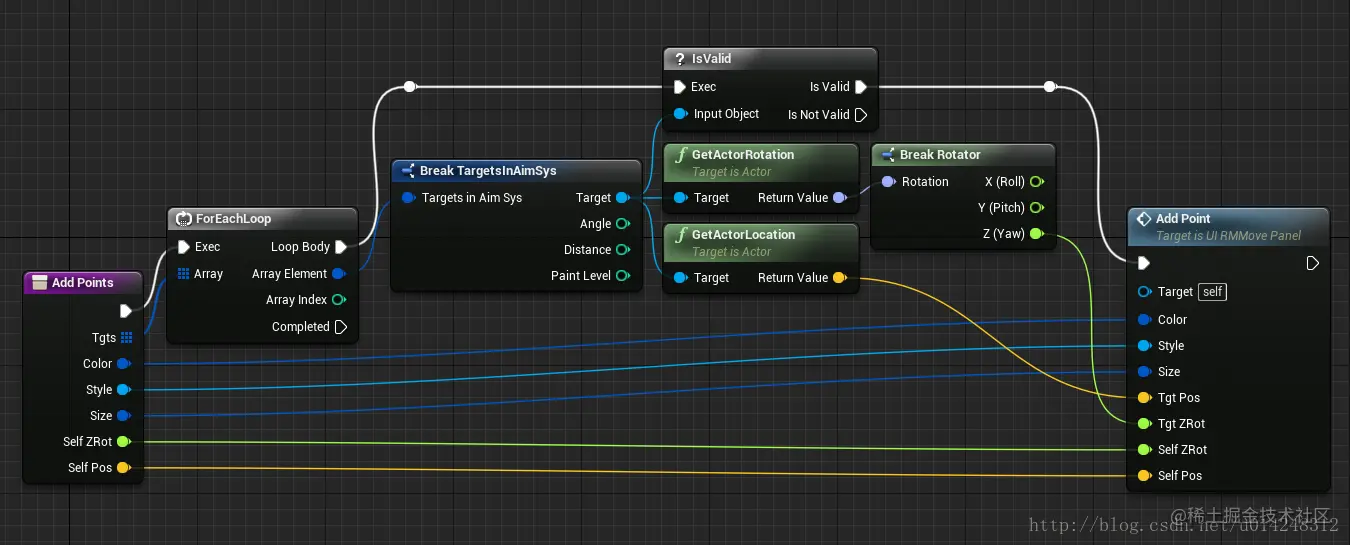1350x545 pixels.
Task: Select the Add Points entry node title
Action: 83,283
